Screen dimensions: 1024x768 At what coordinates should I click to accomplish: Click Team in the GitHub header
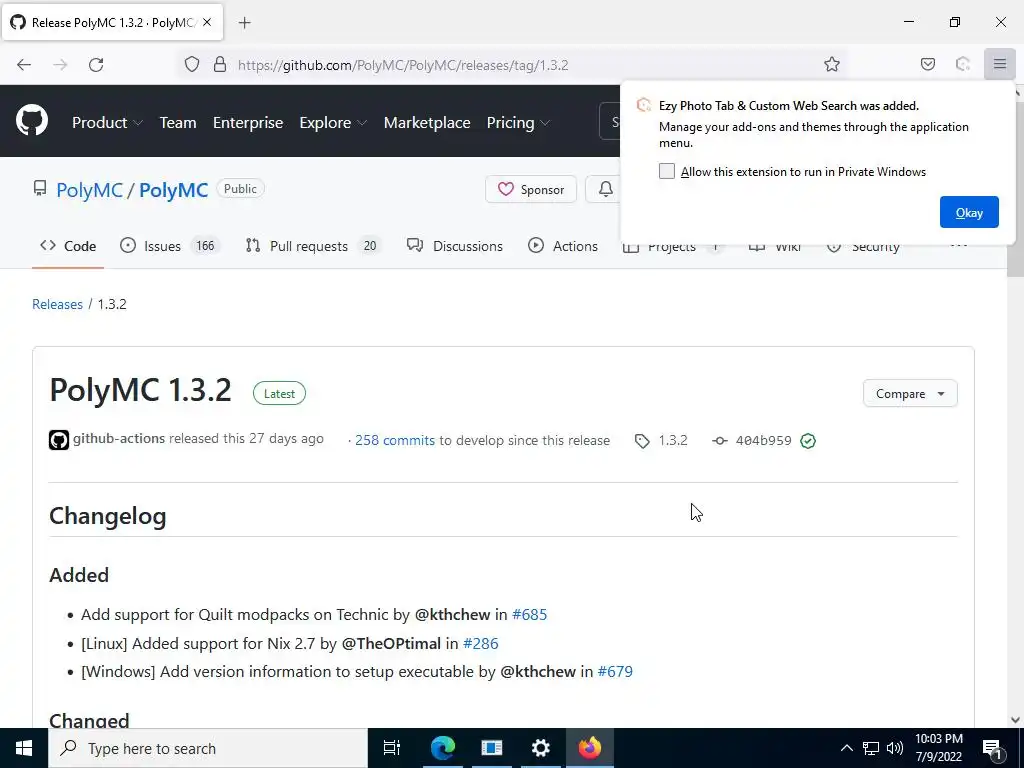[x=178, y=122]
